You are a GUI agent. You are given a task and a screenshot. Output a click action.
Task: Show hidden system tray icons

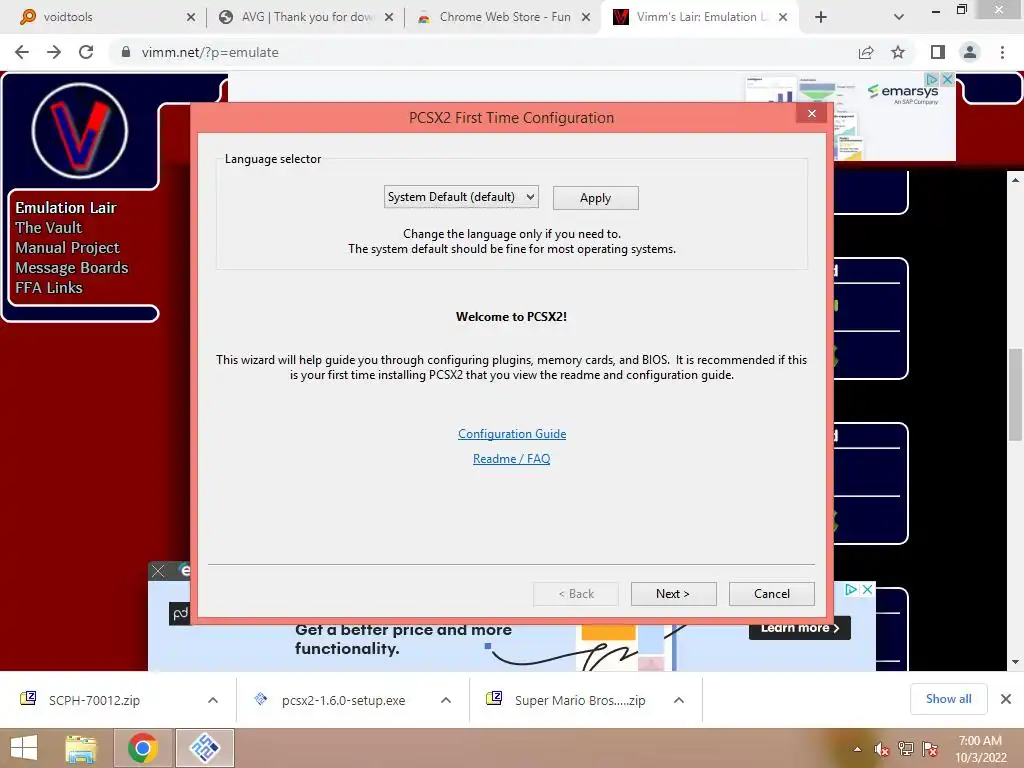[x=857, y=749]
